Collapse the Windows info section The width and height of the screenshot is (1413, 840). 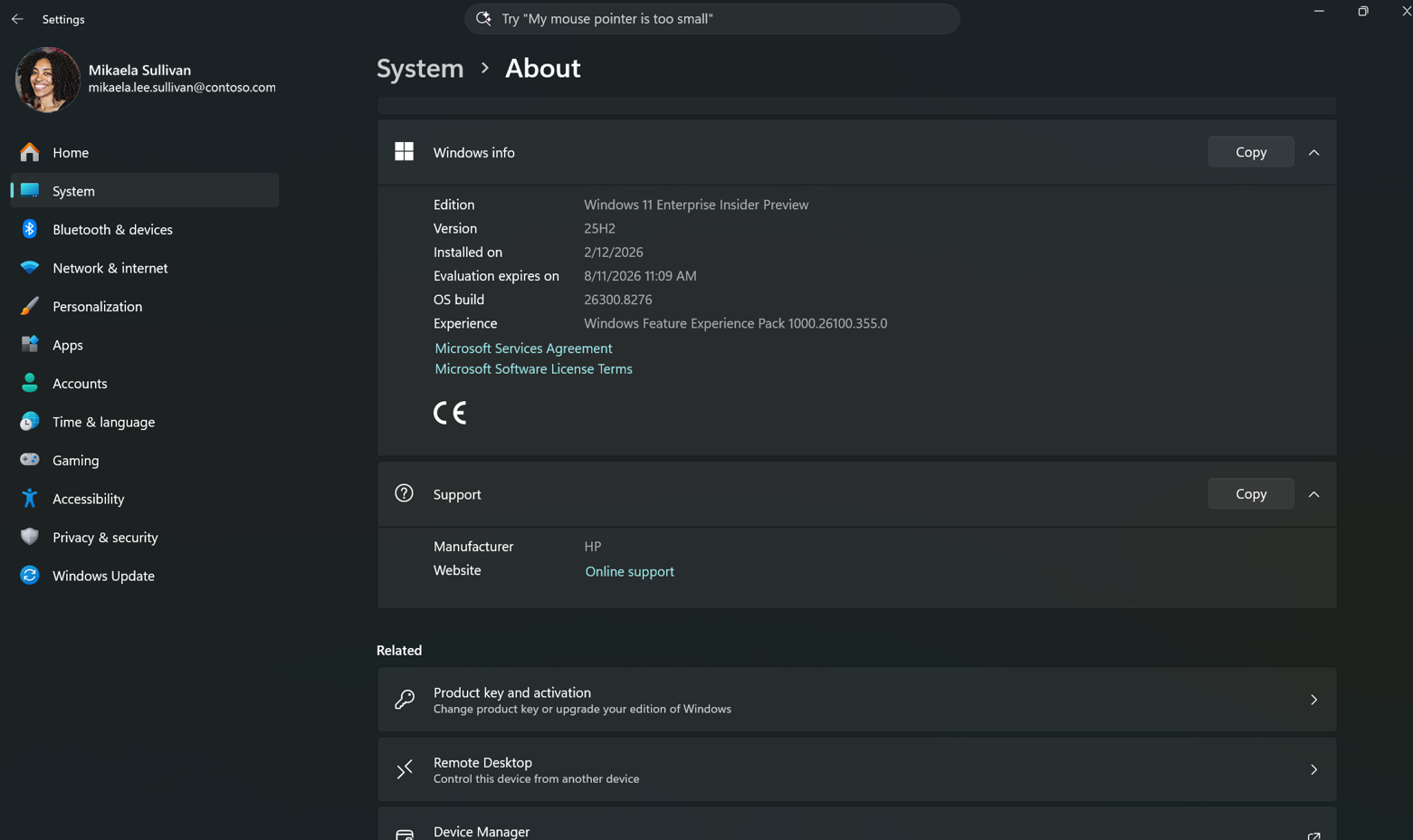coord(1313,153)
